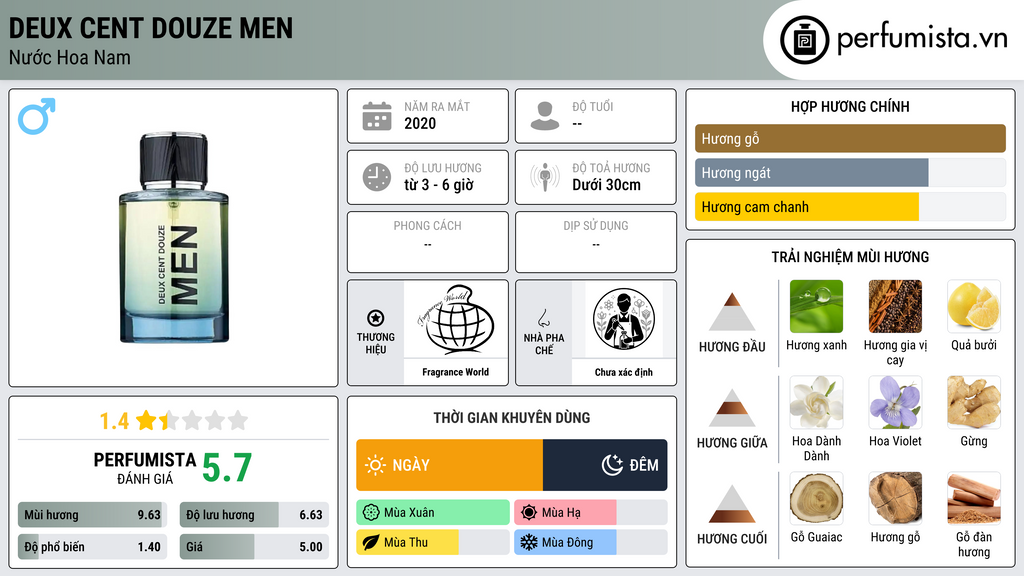The image size is (1024, 576).
Task: Click the Độ phổ biến 1.40 score bar
Action: pyautogui.click(x=92, y=547)
